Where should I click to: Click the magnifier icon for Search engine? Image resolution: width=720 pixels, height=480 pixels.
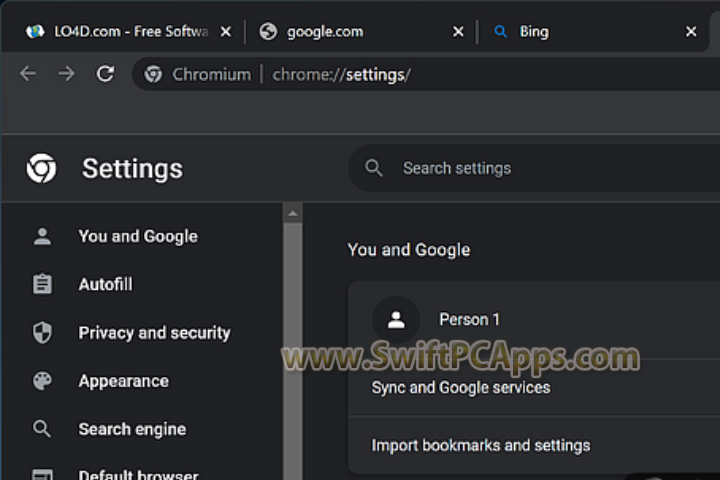pos(42,429)
